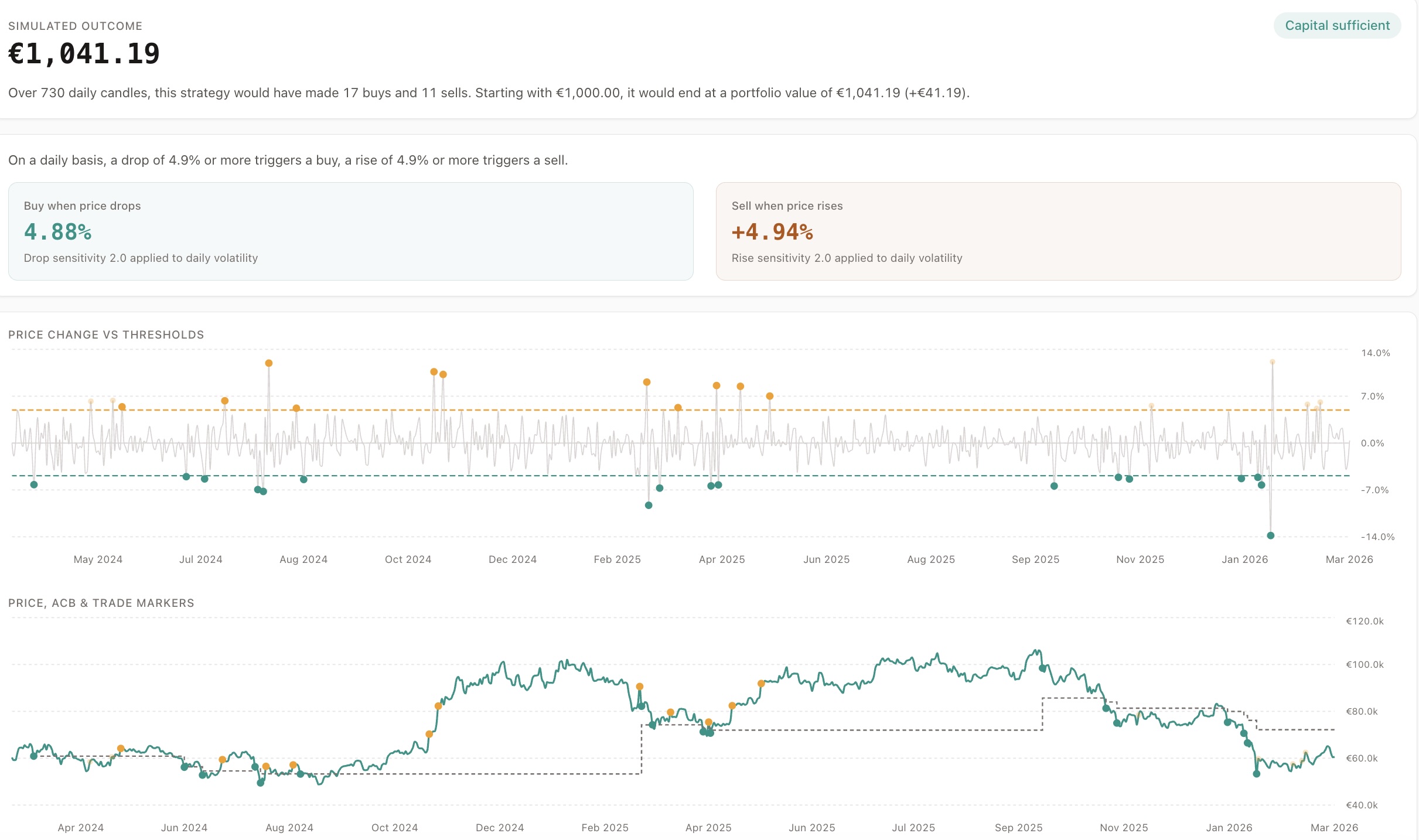Click the Buy when price drops card
Image resolution: width=1419 pixels, height=840 pixels.
(350, 231)
